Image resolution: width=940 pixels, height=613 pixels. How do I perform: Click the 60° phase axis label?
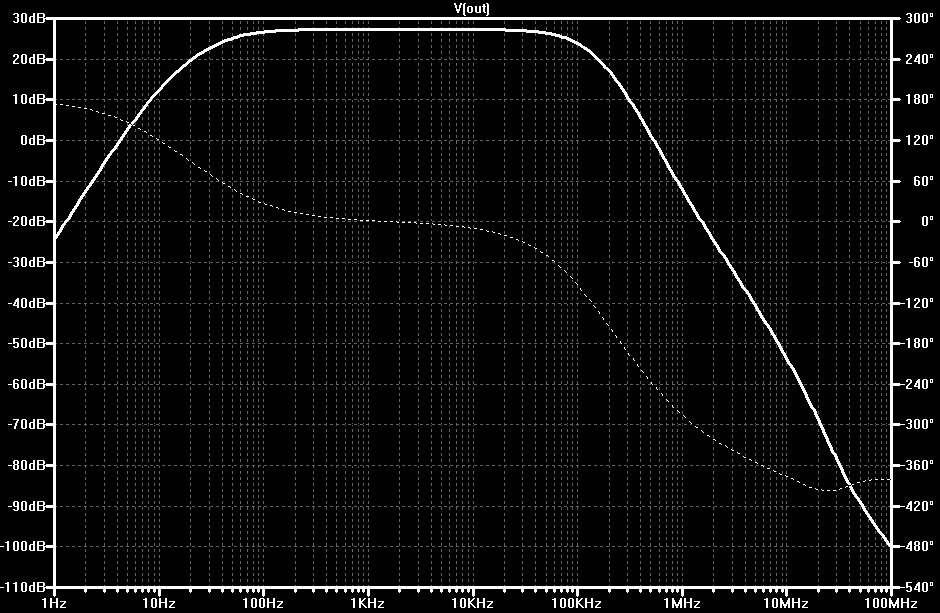(x=922, y=181)
